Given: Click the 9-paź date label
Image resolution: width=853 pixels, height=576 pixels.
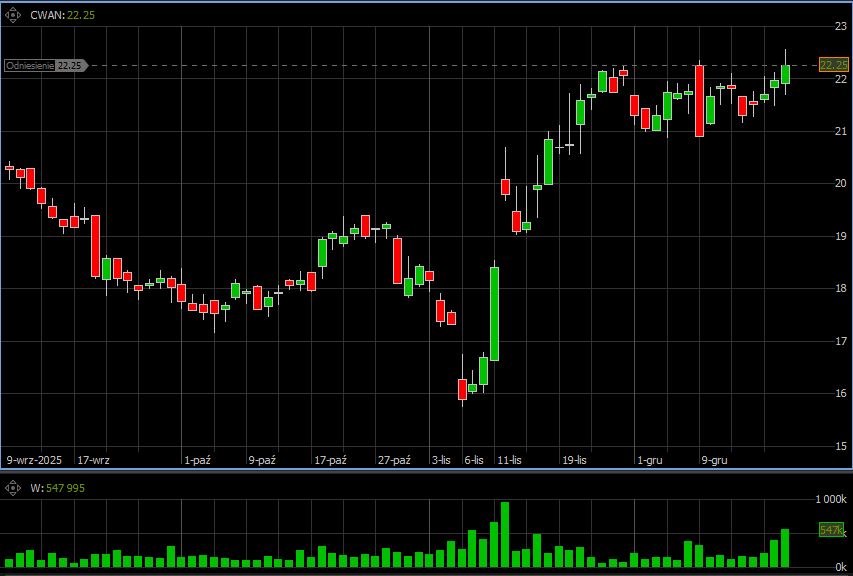Looking at the screenshot, I should pos(262,460).
